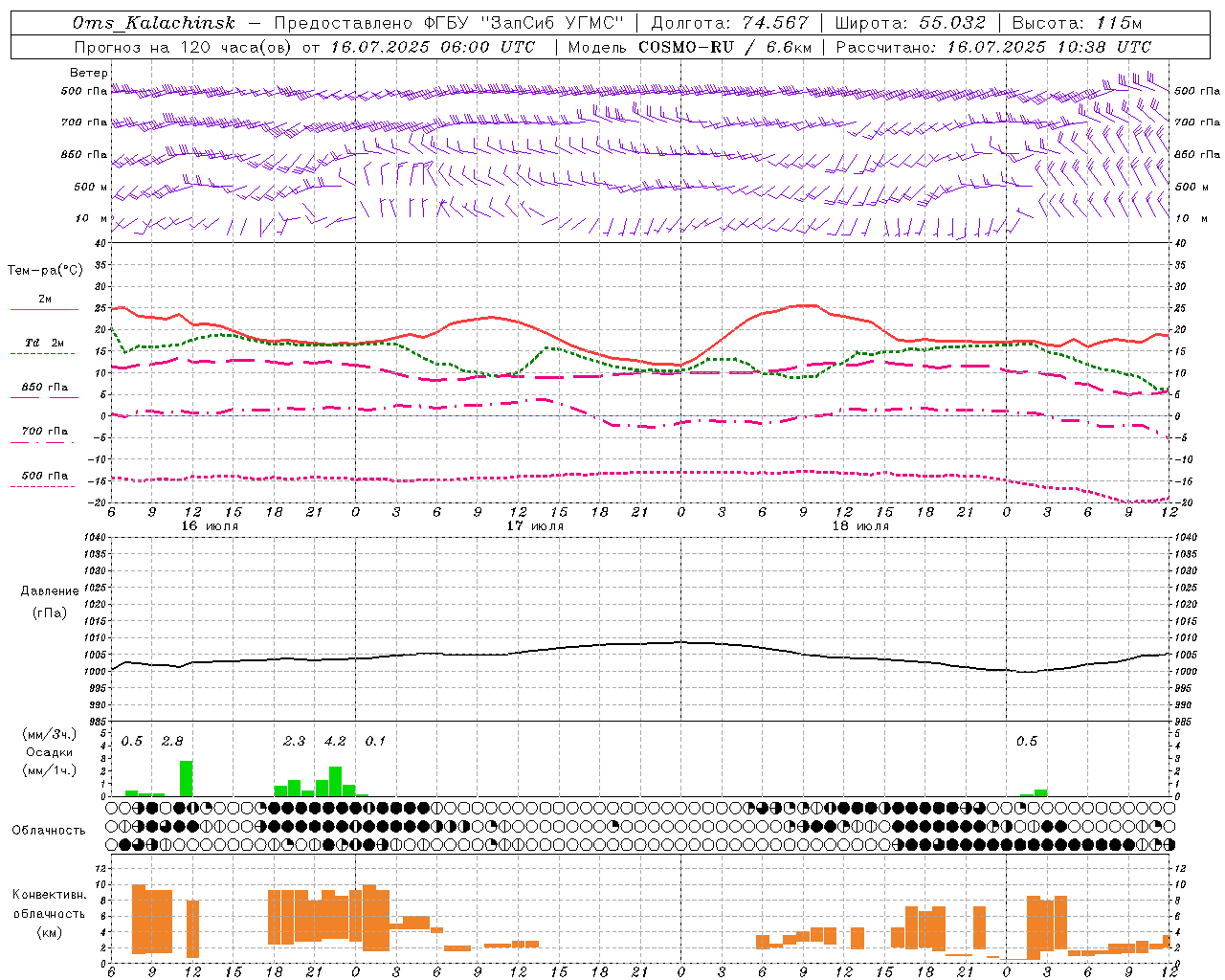The height and width of the screenshot is (980, 1225).
Task: Click the Td 2м dew point legend entry
Action: click(x=44, y=345)
